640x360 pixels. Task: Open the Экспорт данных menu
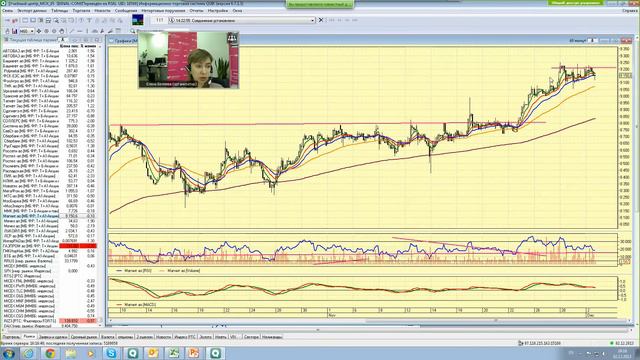[32, 11]
